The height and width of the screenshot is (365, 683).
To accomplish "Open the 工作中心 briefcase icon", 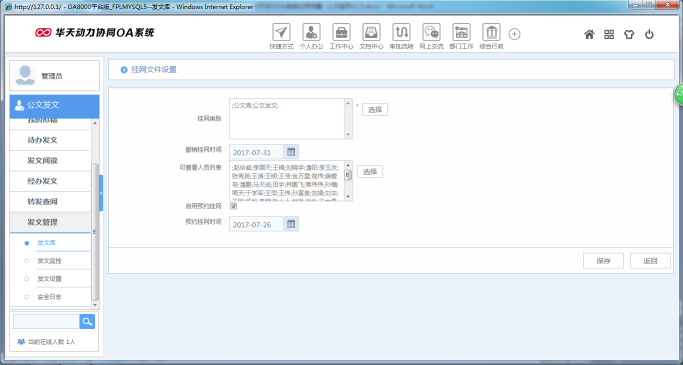I will (341, 32).
